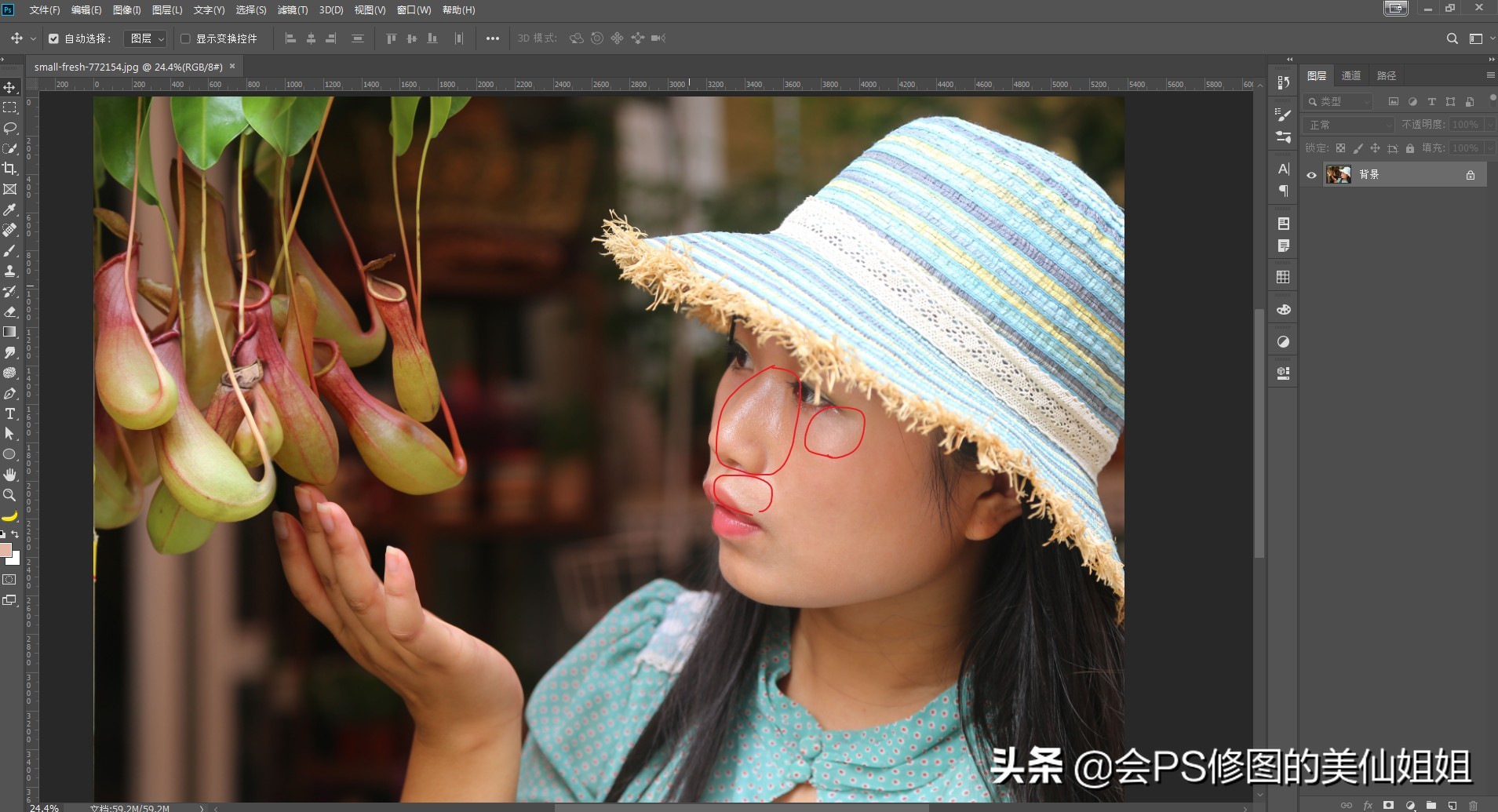This screenshot has width=1498, height=812.
Task: Click the banana Edit Toolbar icon
Action: [x=9, y=515]
